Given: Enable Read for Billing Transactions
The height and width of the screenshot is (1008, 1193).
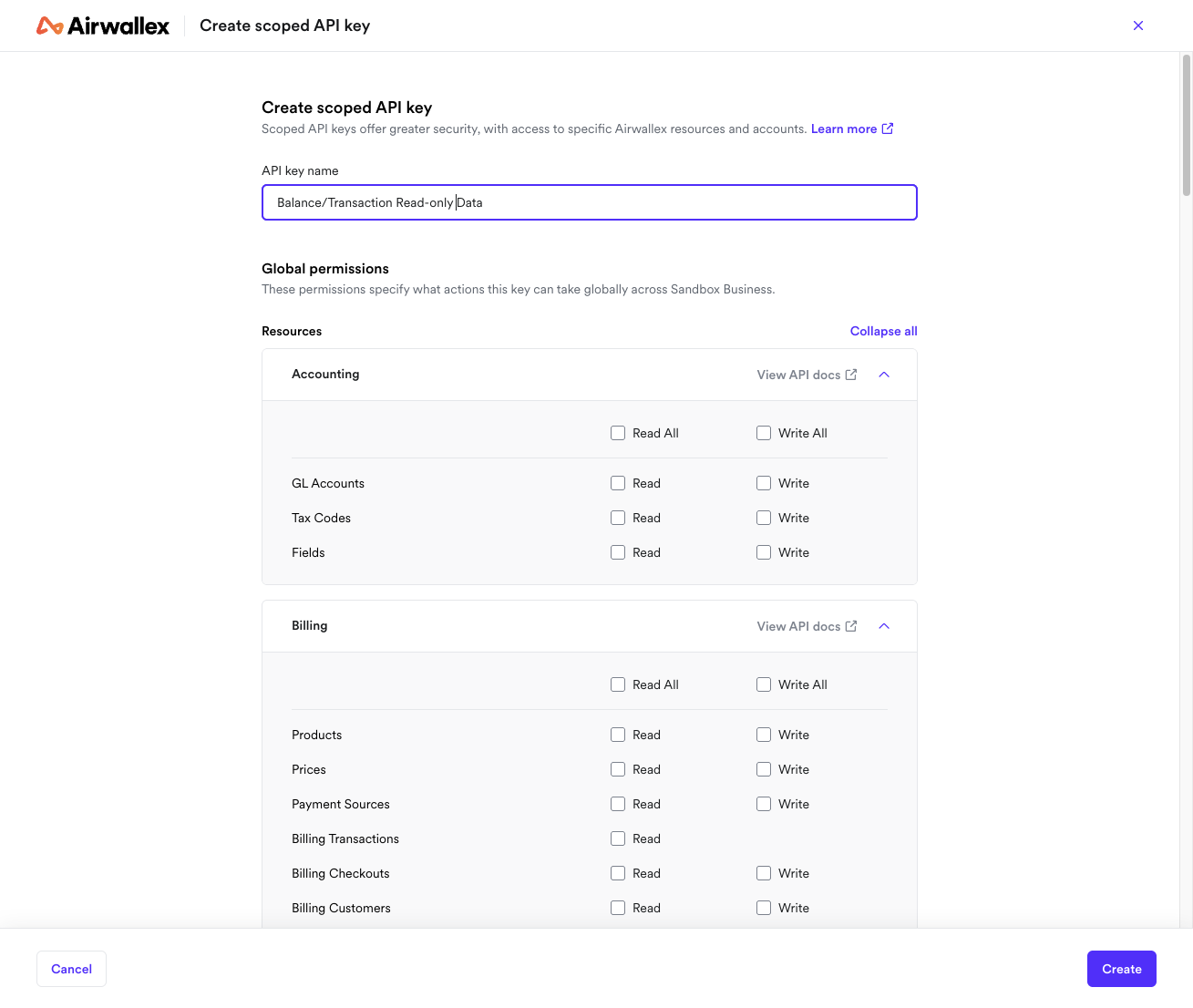Looking at the screenshot, I should (618, 838).
